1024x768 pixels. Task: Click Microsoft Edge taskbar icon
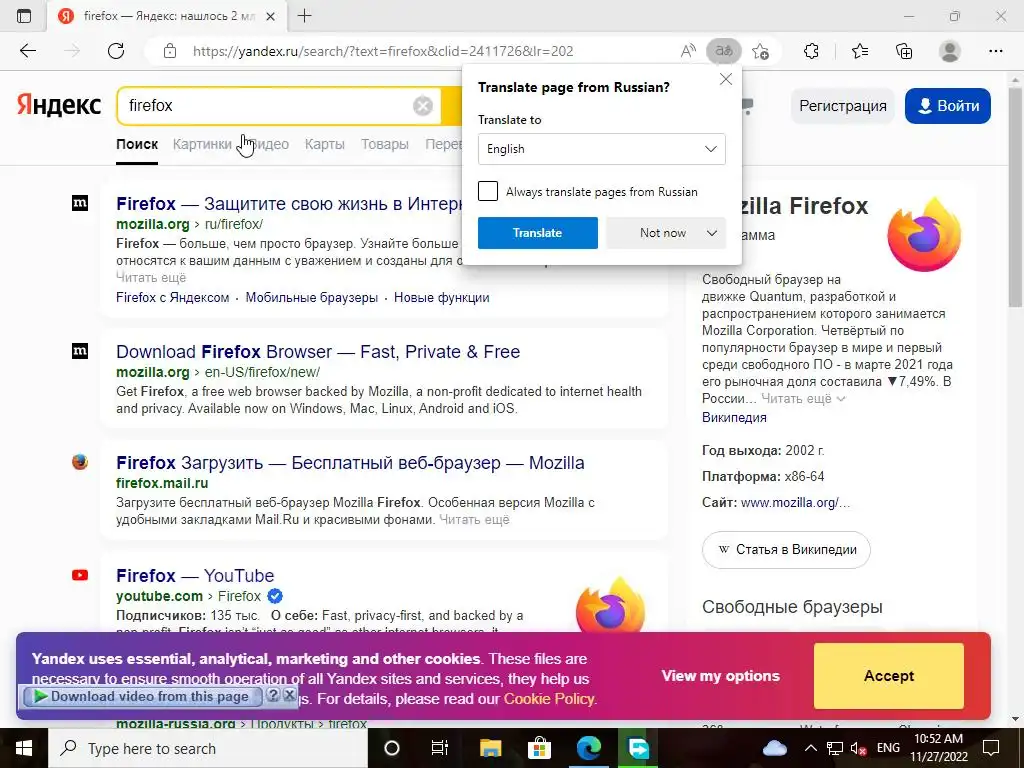(x=588, y=748)
